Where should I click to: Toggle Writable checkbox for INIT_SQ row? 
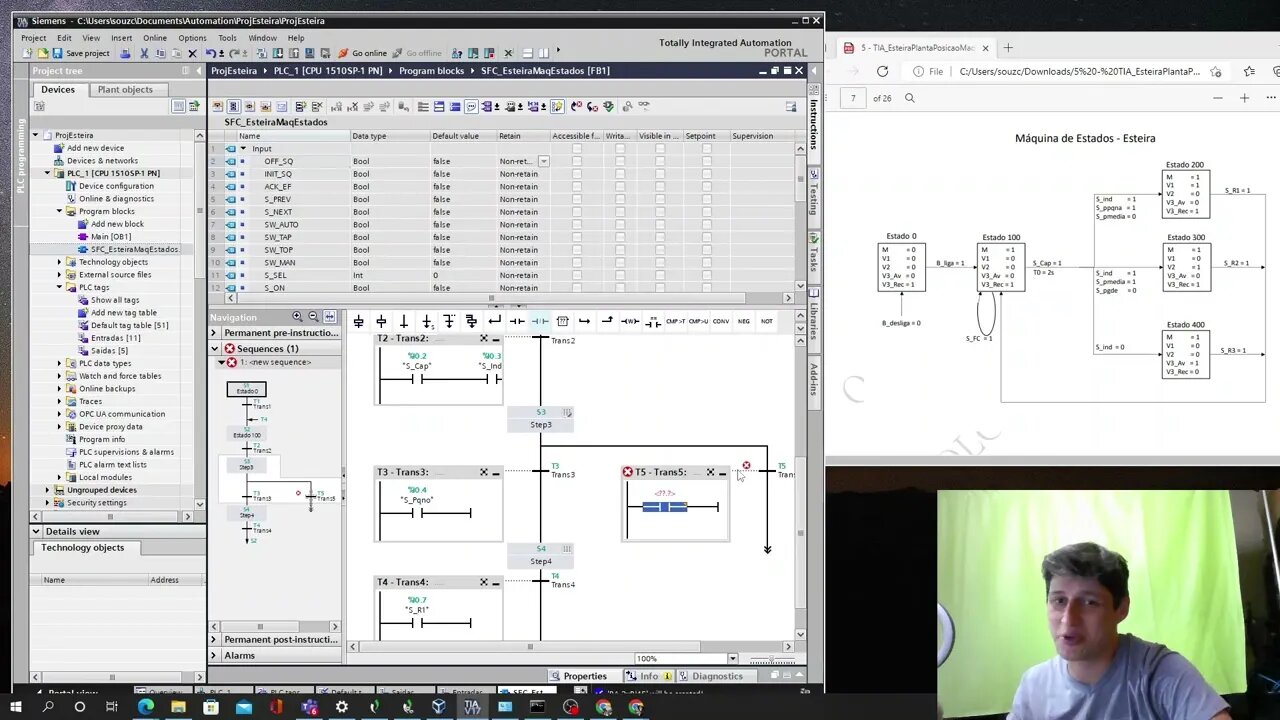click(x=620, y=174)
